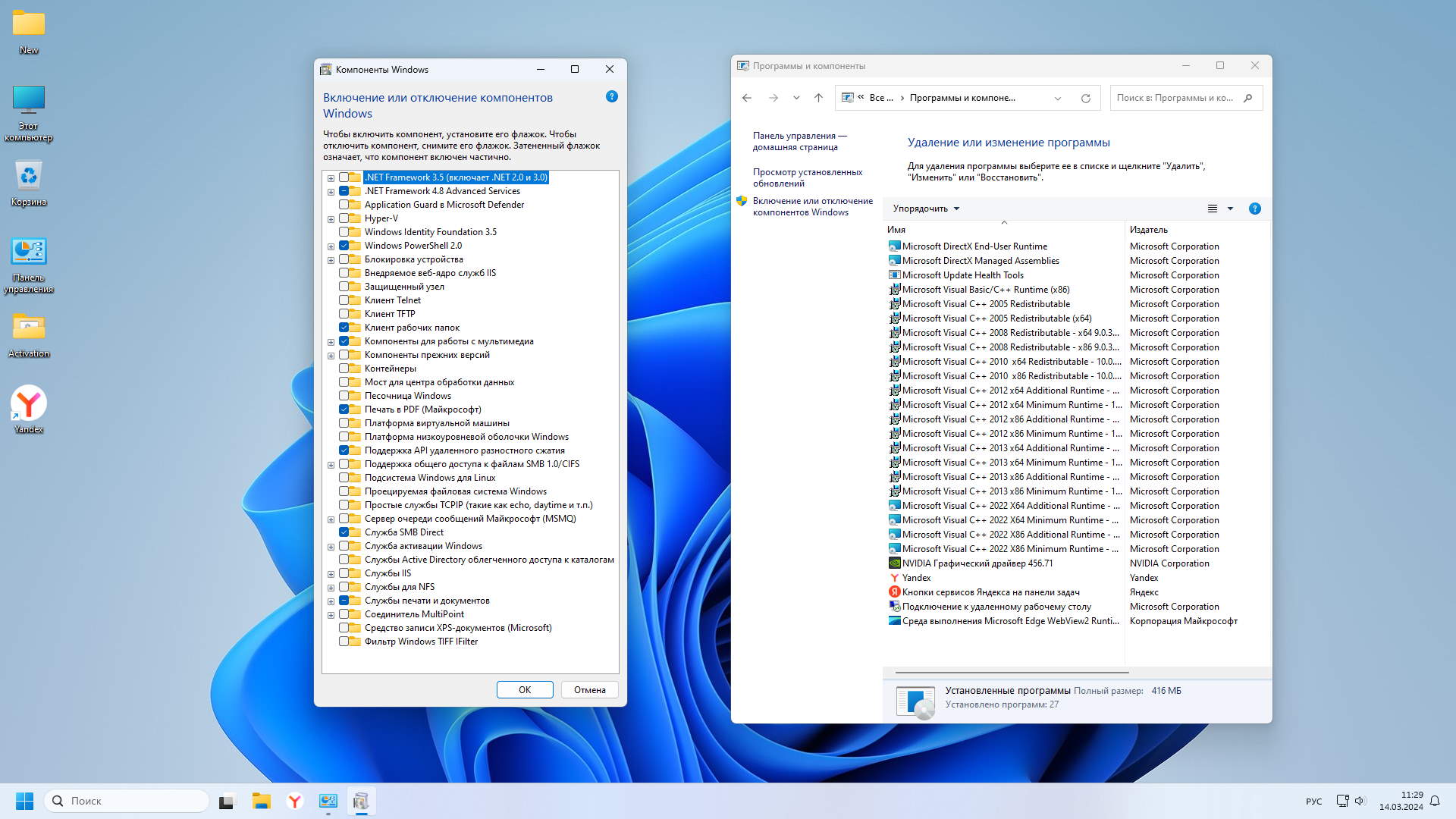Sort list by Издатель column header

tap(1148, 230)
